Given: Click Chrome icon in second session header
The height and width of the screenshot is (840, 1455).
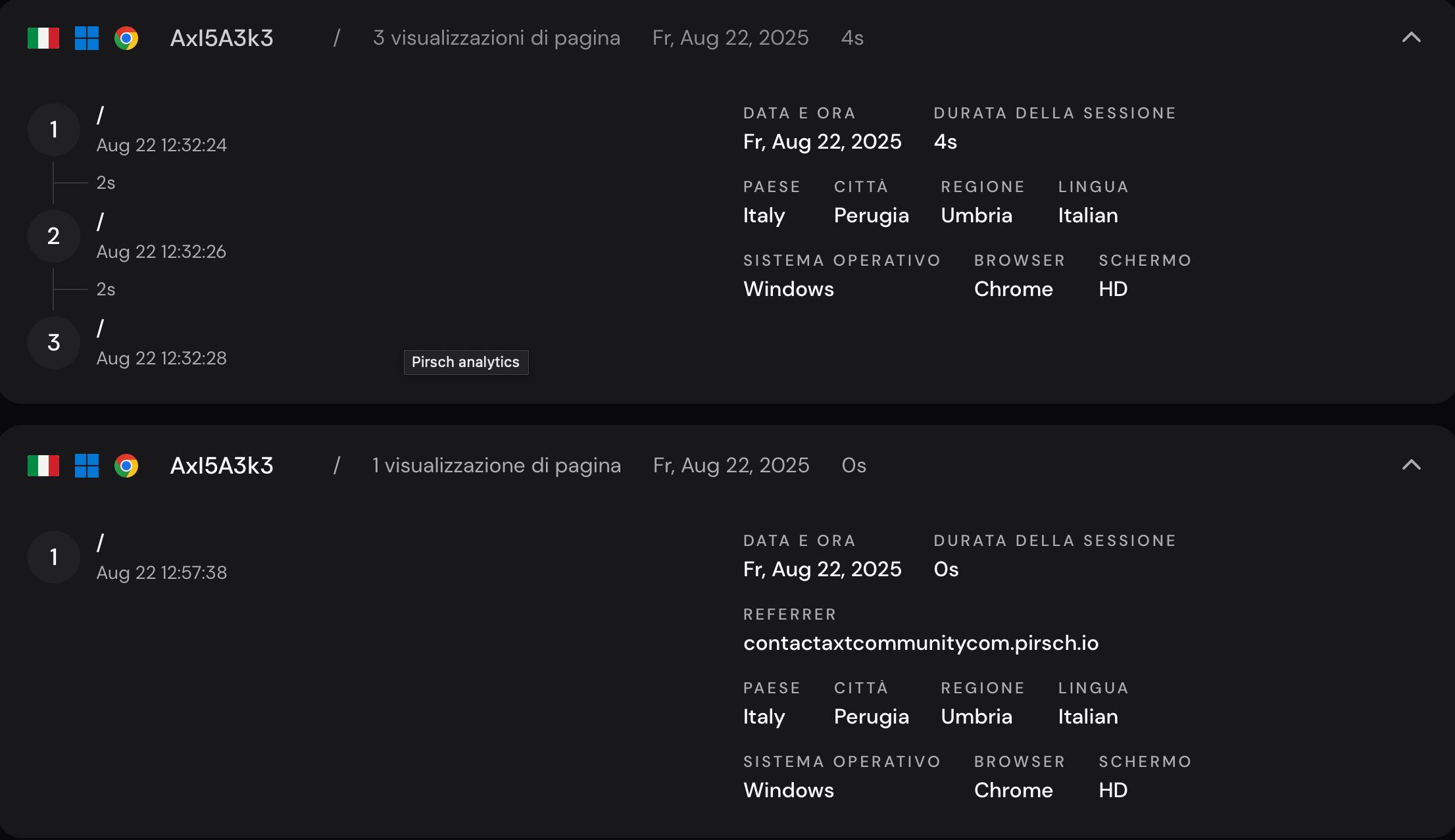Looking at the screenshot, I should click(126, 466).
